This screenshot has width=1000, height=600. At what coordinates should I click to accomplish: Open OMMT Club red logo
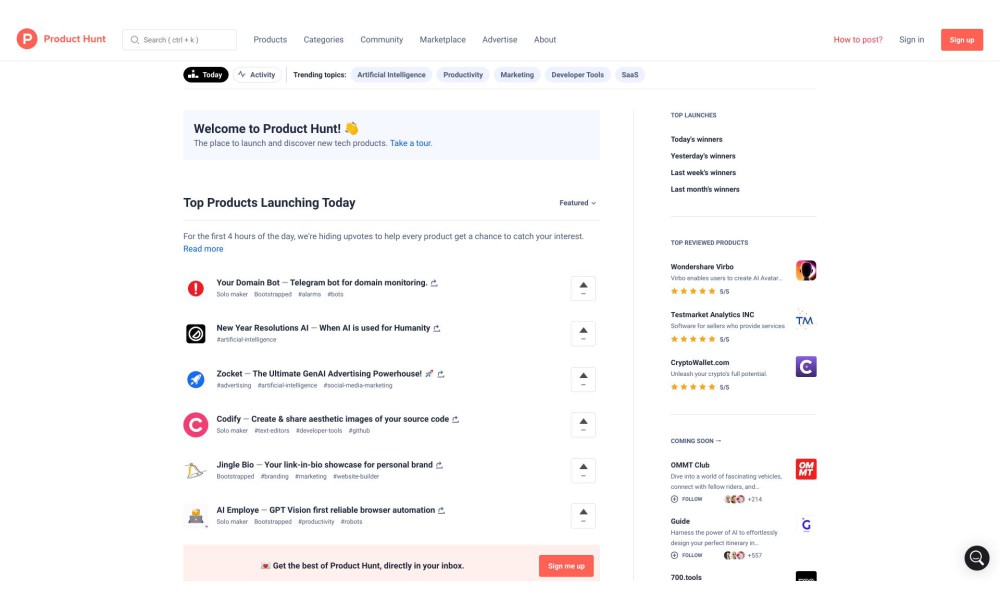[x=806, y=469]
